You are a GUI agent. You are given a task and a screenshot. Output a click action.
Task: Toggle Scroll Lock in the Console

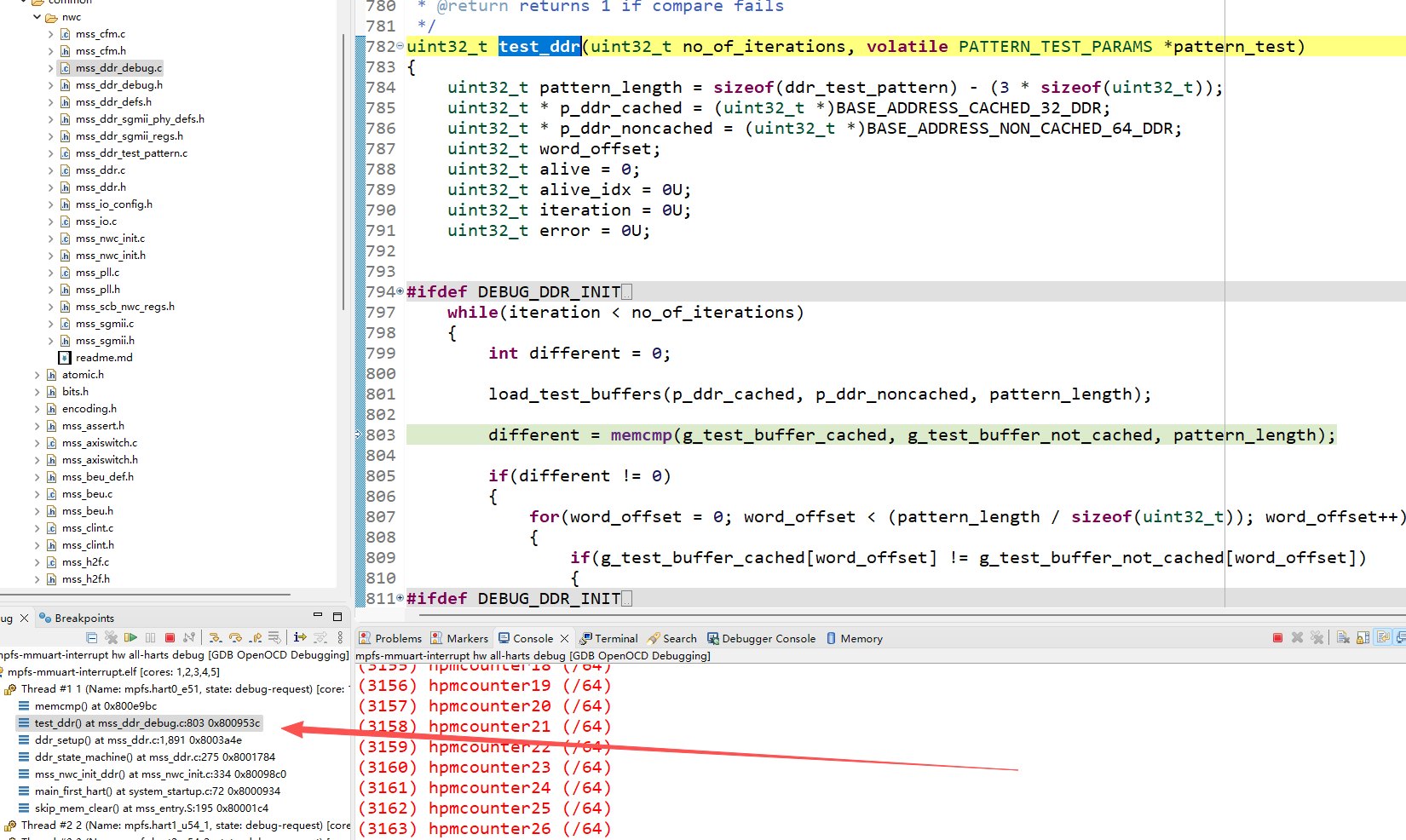pyautogui.click(x=1363, y=637)
